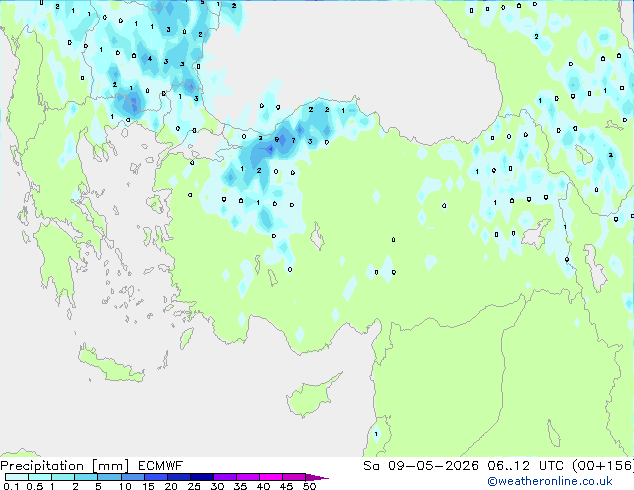Click the 0.1–0.5 mm palest legend swatch
The image size is (634, 490).
click(x=17, y=477)
